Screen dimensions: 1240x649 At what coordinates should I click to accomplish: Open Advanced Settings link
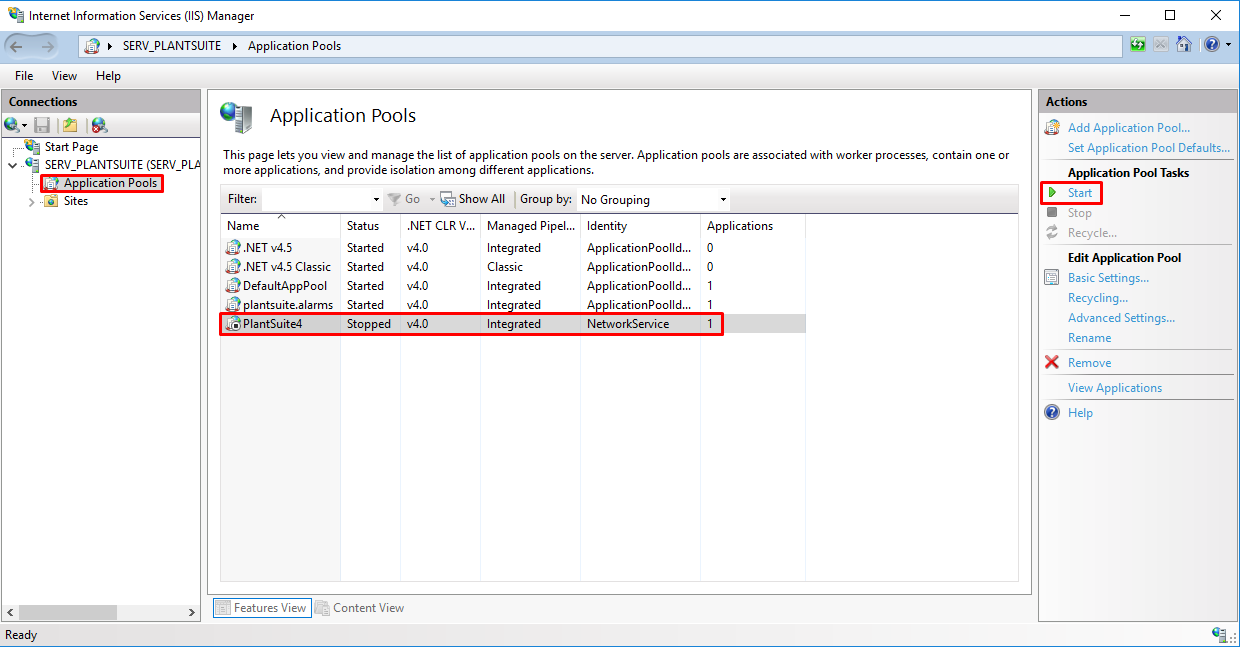tap(1121, 318)
